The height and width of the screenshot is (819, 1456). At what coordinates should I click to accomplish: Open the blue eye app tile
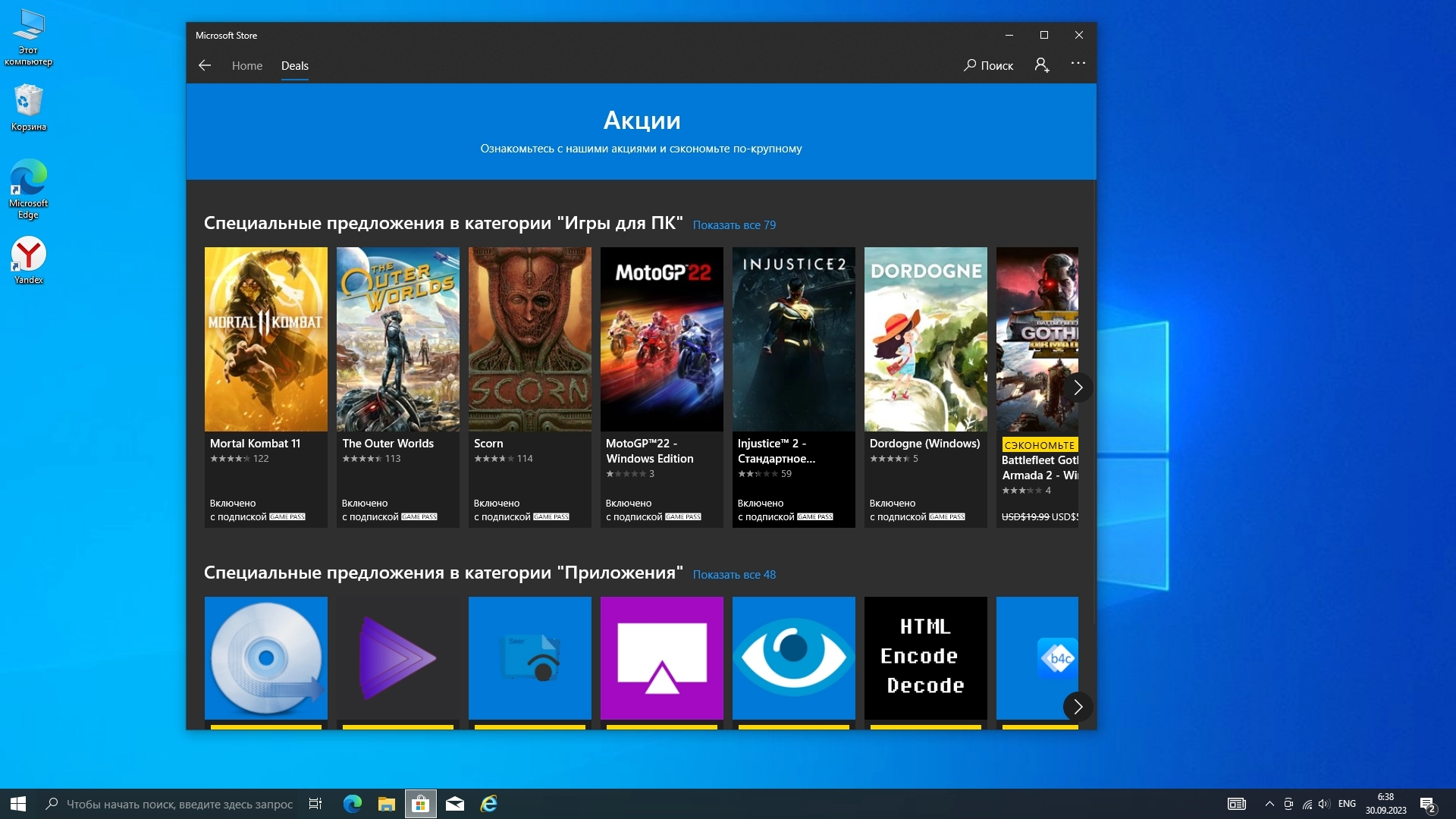tap(793, 657)
